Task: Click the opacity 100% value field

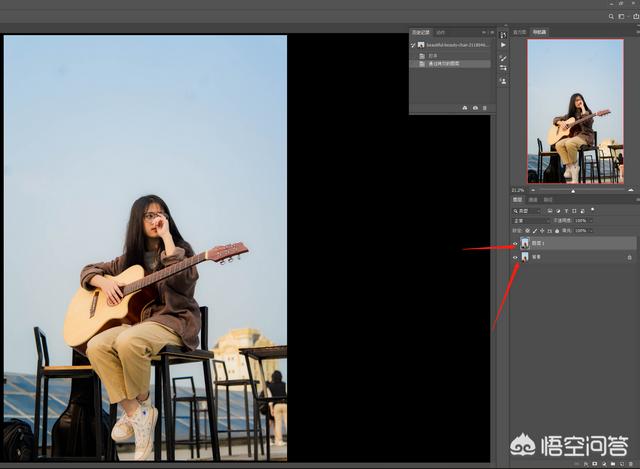Action: point(580,220)
